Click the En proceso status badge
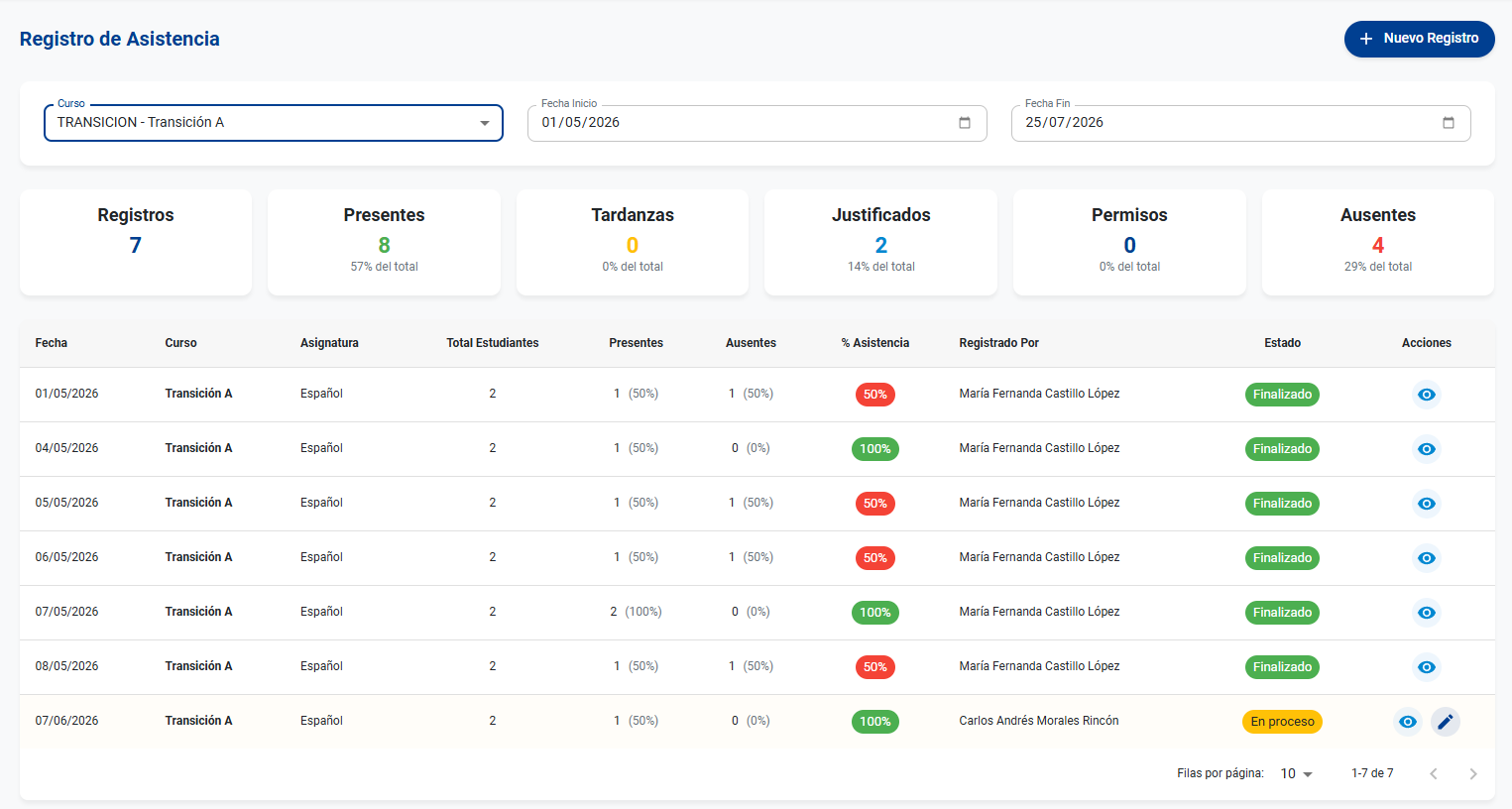The width and height of the screenshot is (1512, 809). tap(1282, 722)
